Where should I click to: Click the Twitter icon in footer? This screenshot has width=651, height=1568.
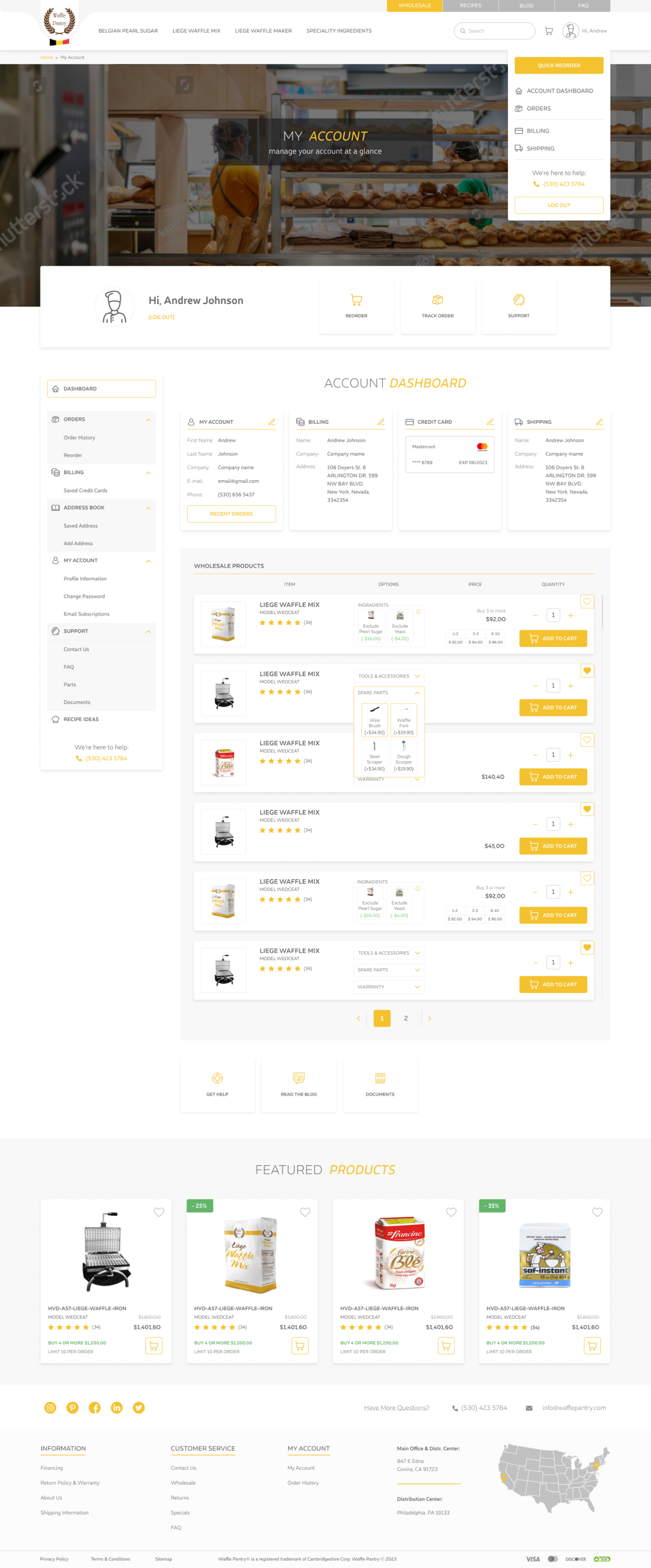139,1407
